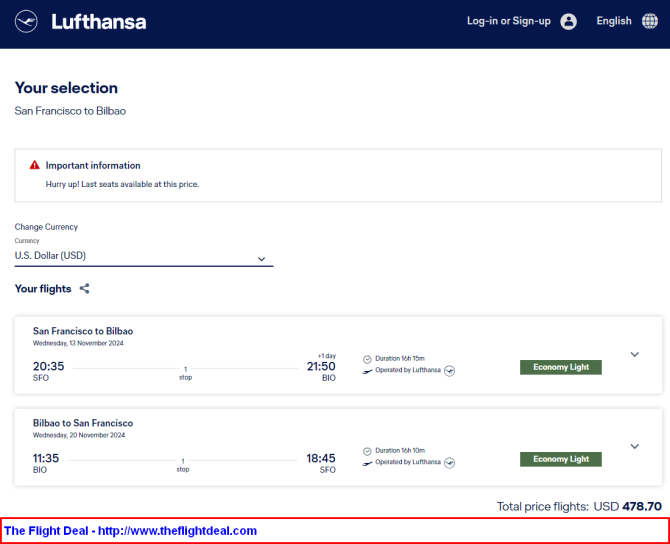Click Log-in or Sign-up

[x=508, y=21]
